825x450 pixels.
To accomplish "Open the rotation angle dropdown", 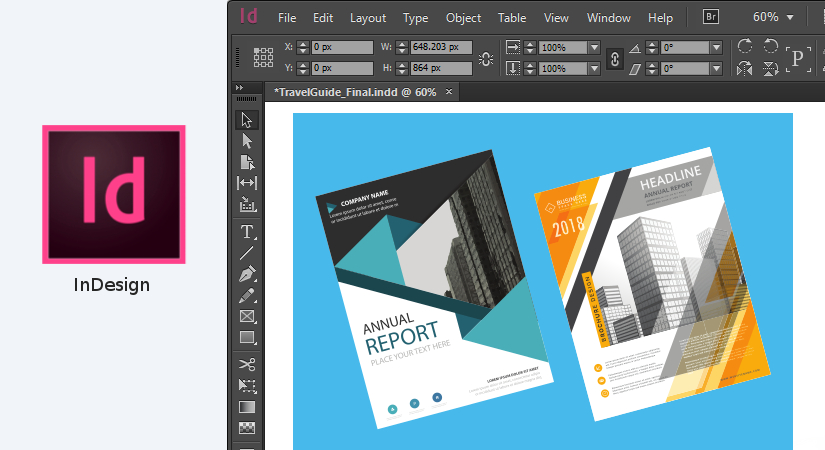I will click(x=716, y=47).
